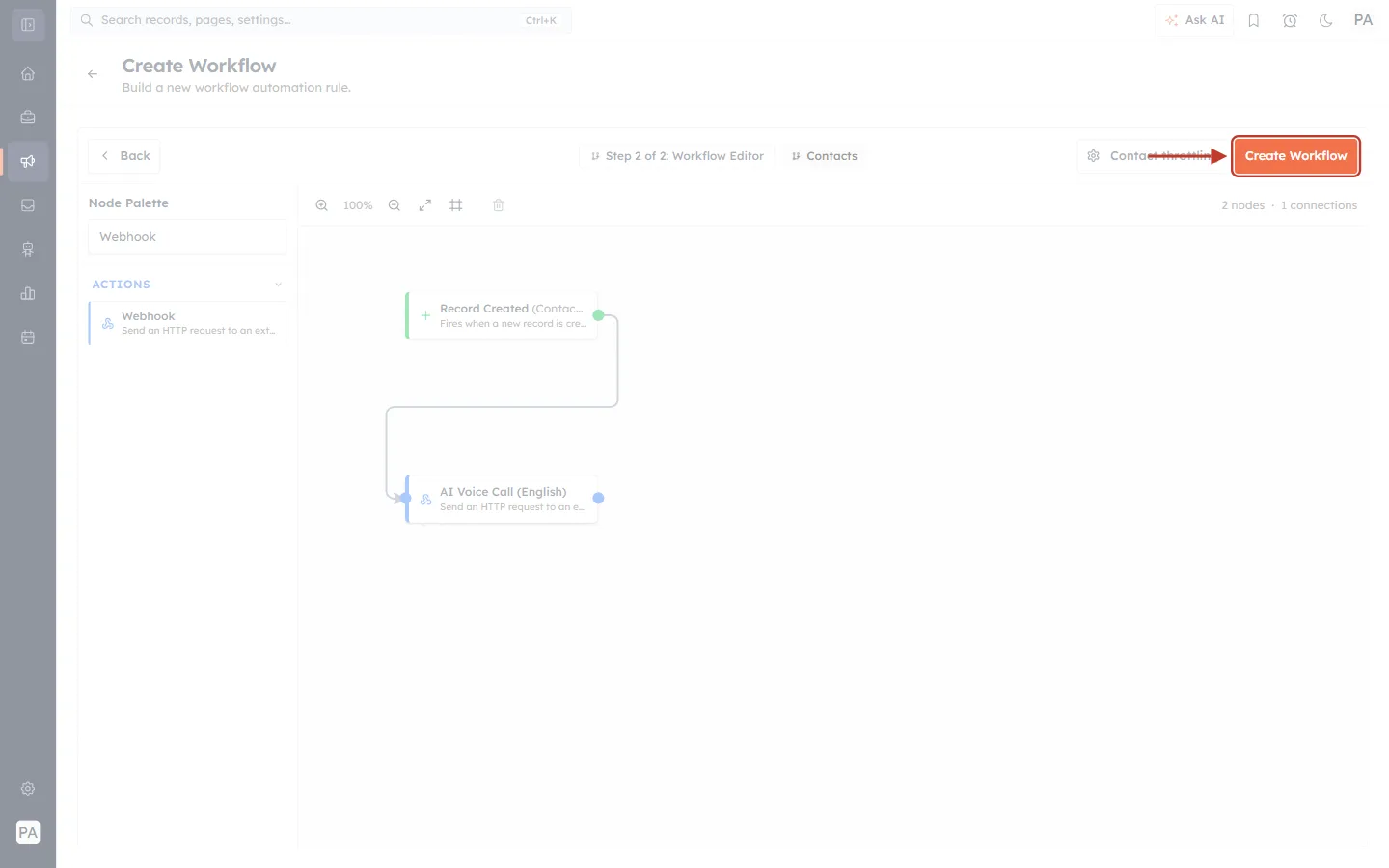Open the inbox sidebar icon

tap(28, 205)
